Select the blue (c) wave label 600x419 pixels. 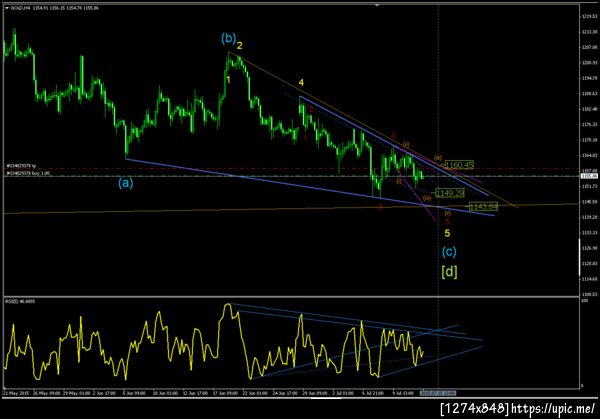click(x=449, y=252)
